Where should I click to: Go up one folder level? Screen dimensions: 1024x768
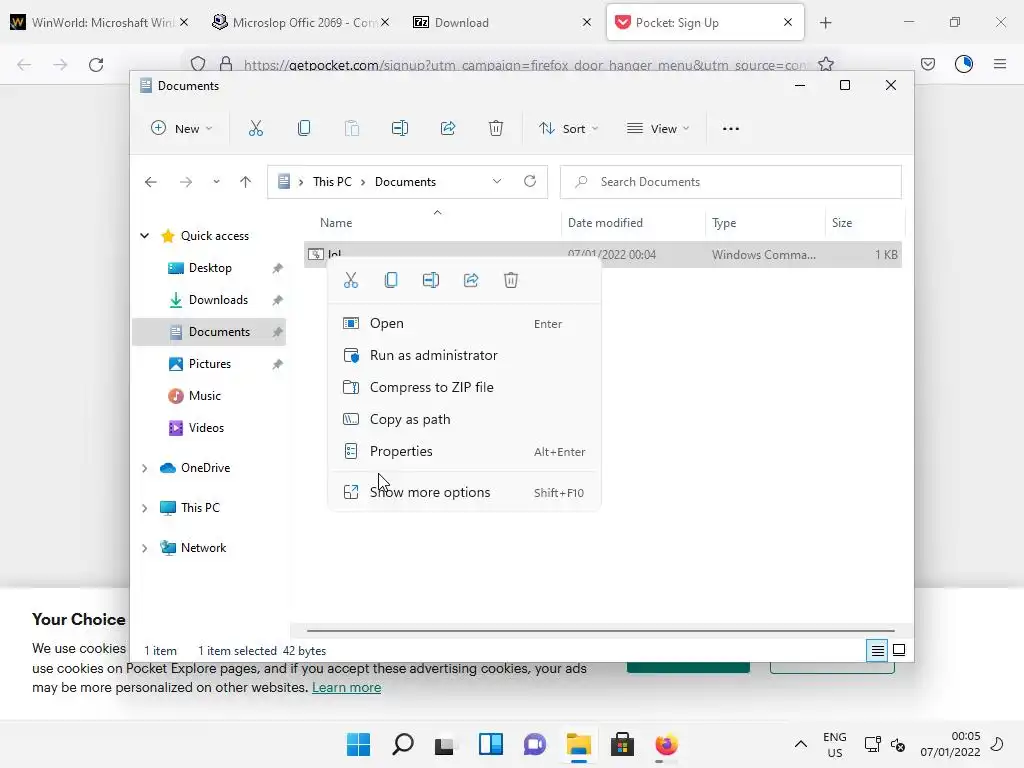246,182
